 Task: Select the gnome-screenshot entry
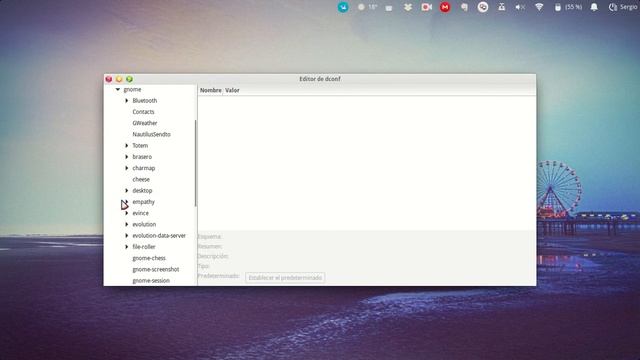(x=156, y=269)
